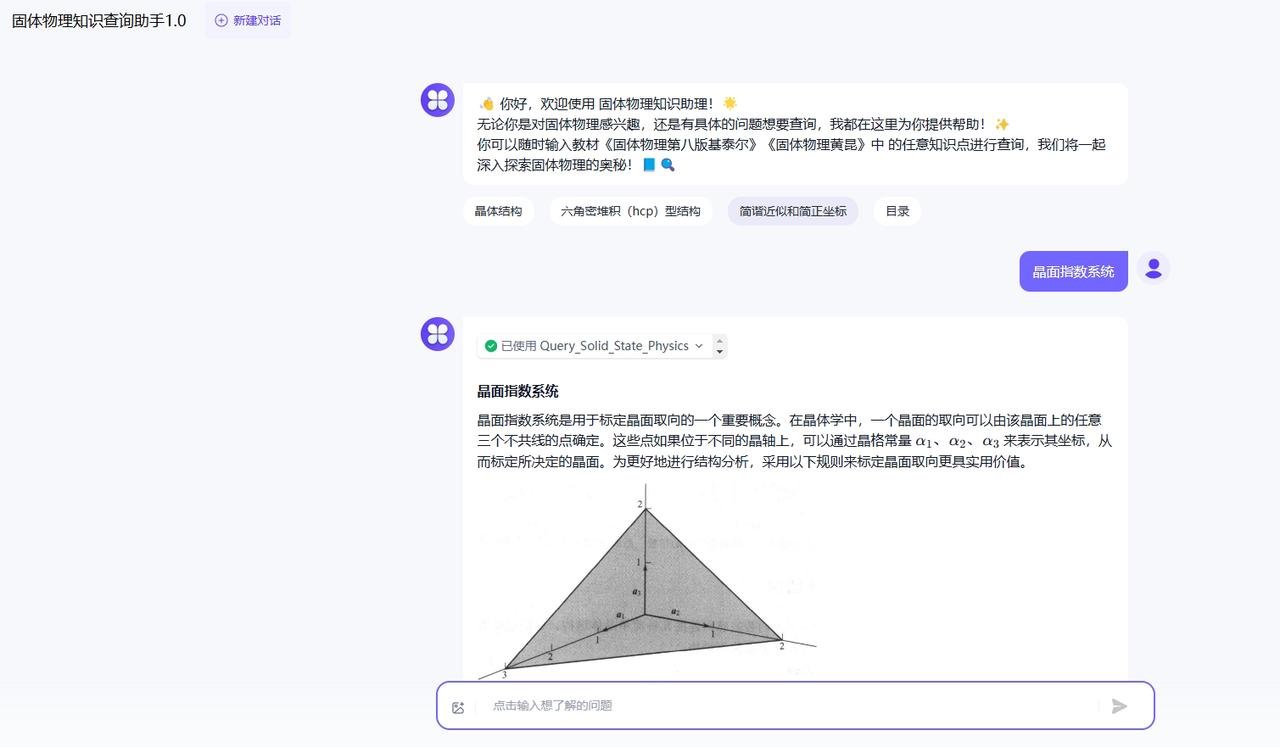The width and height of the screenshot is (1280, 747).
Task: Click the down arrow next to tool chip
Action: (720, 352)
